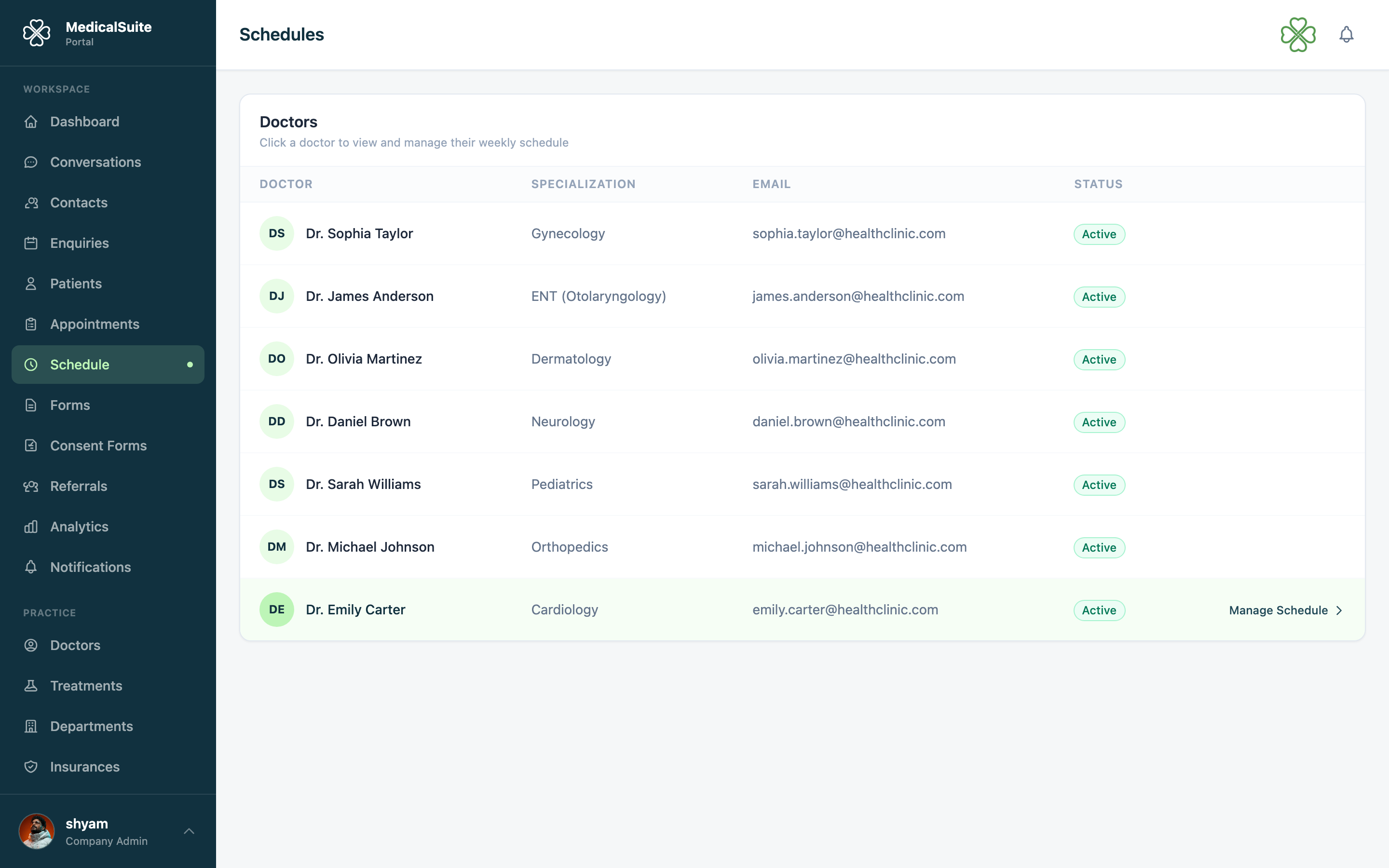Open Dr. Sophia Taylor's schedule row
The height and width of the screenshot is (868, 1389).
802,234
